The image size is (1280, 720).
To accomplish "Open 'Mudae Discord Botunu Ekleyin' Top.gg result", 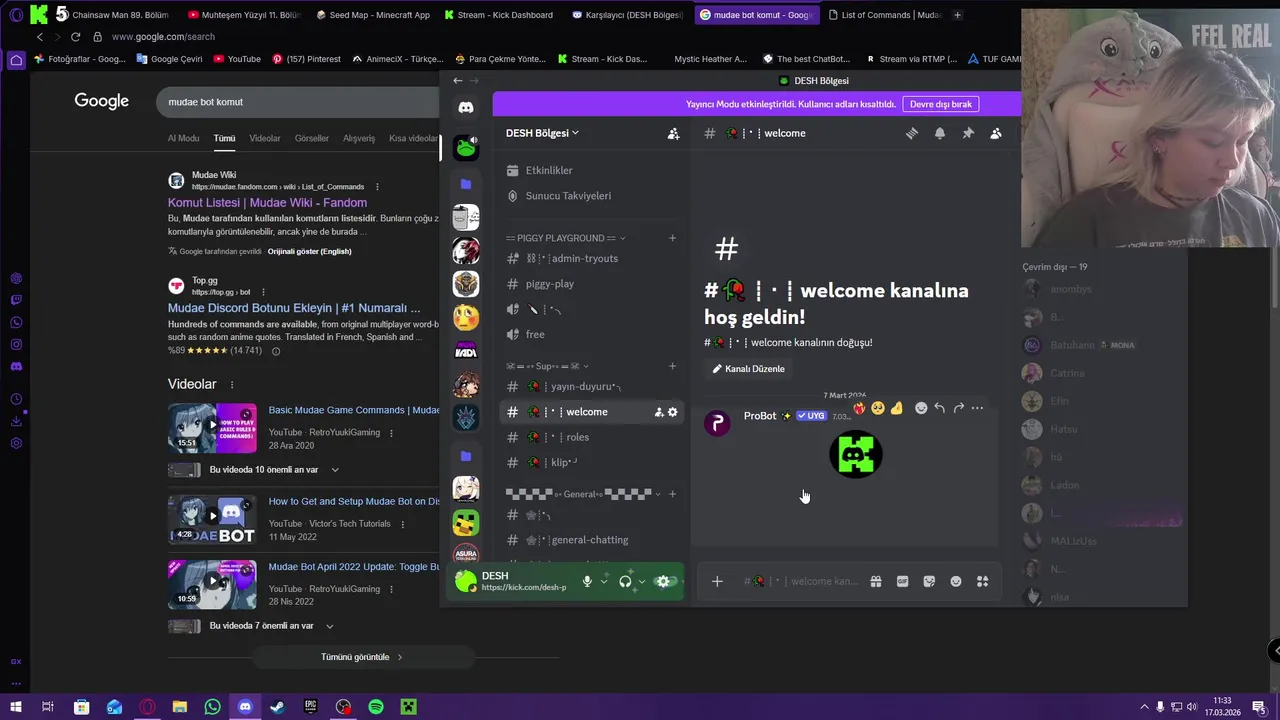I will [294, 308].
